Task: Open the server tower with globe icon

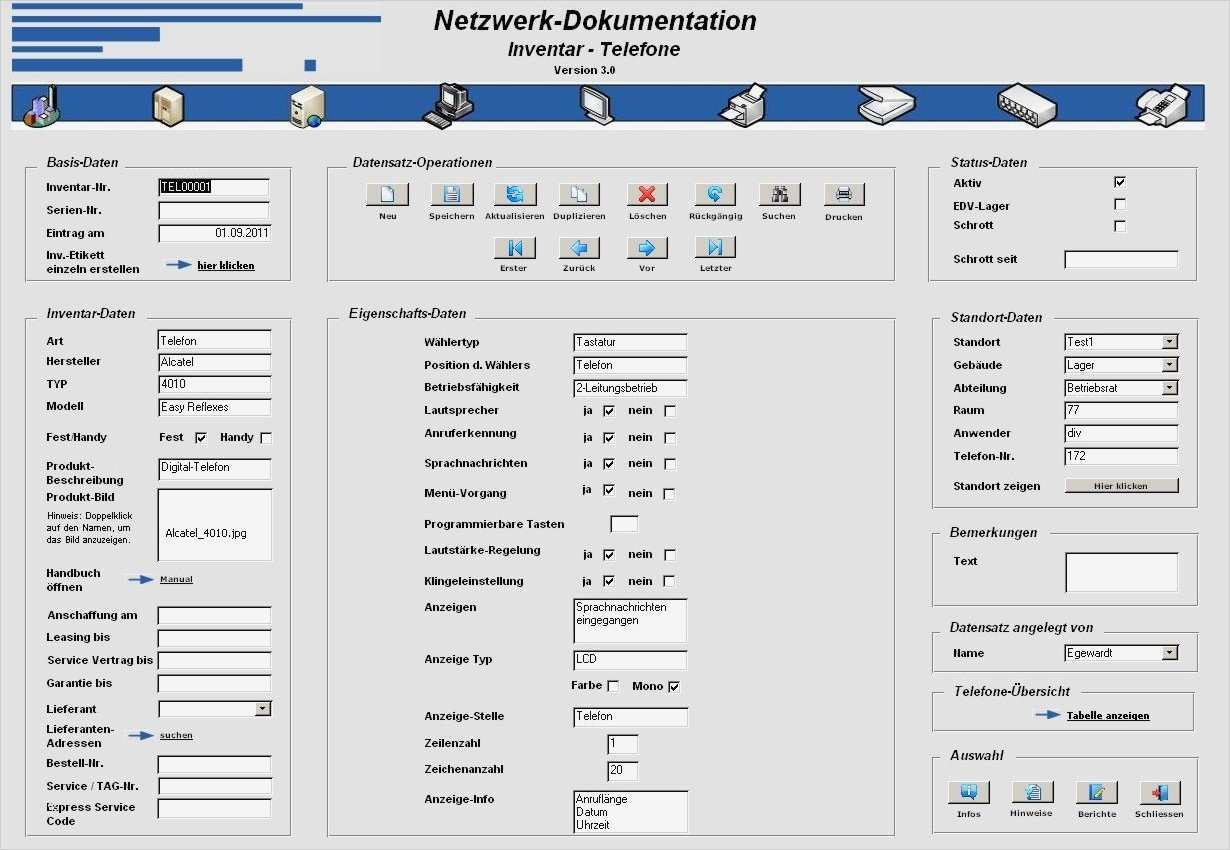Action: (306, 107)
